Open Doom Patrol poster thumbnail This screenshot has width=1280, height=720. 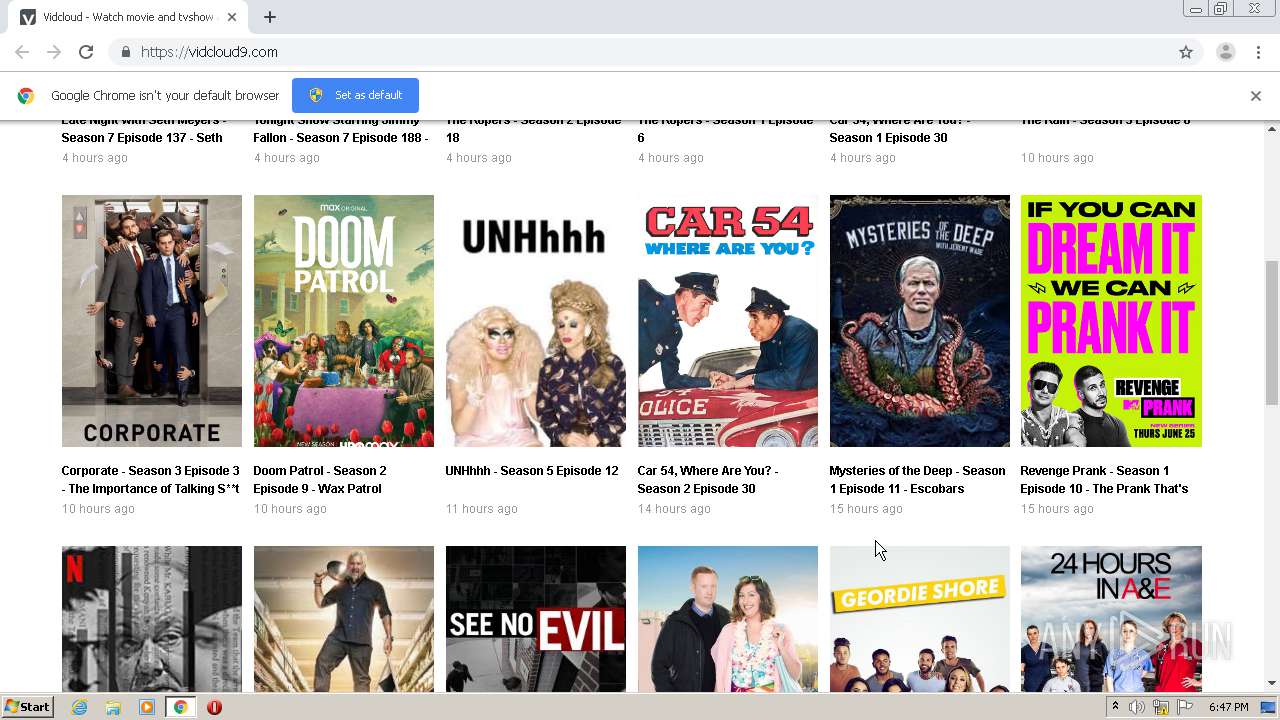click(344, 321)
